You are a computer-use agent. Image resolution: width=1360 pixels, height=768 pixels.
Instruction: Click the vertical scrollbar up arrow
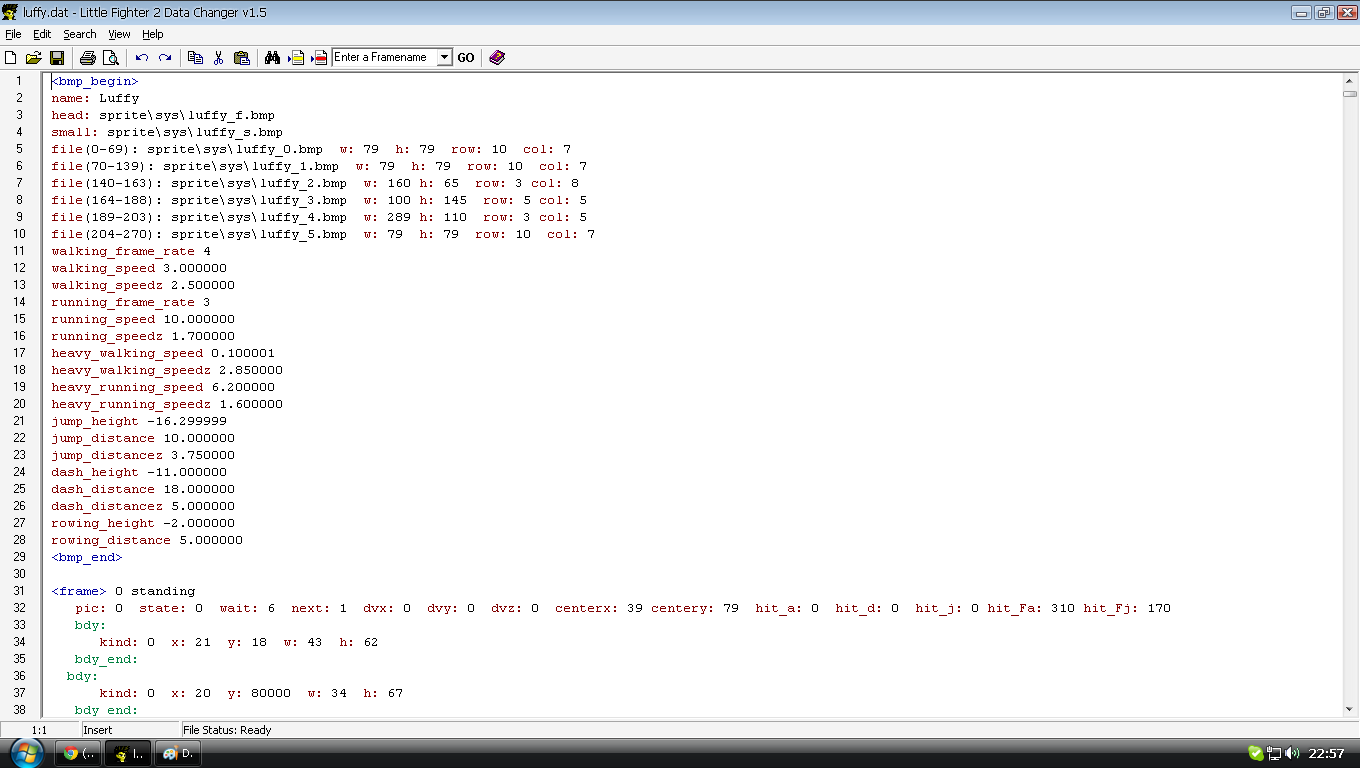click(x=1349, y=80)
